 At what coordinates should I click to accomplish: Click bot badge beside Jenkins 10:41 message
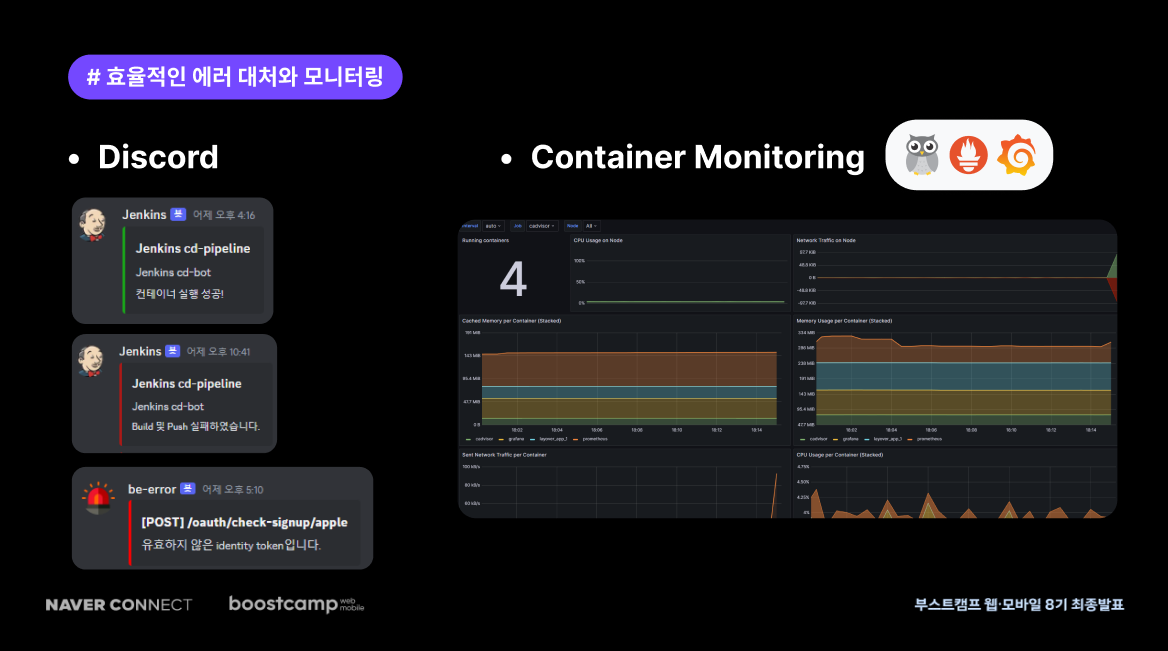coord(173,351)
